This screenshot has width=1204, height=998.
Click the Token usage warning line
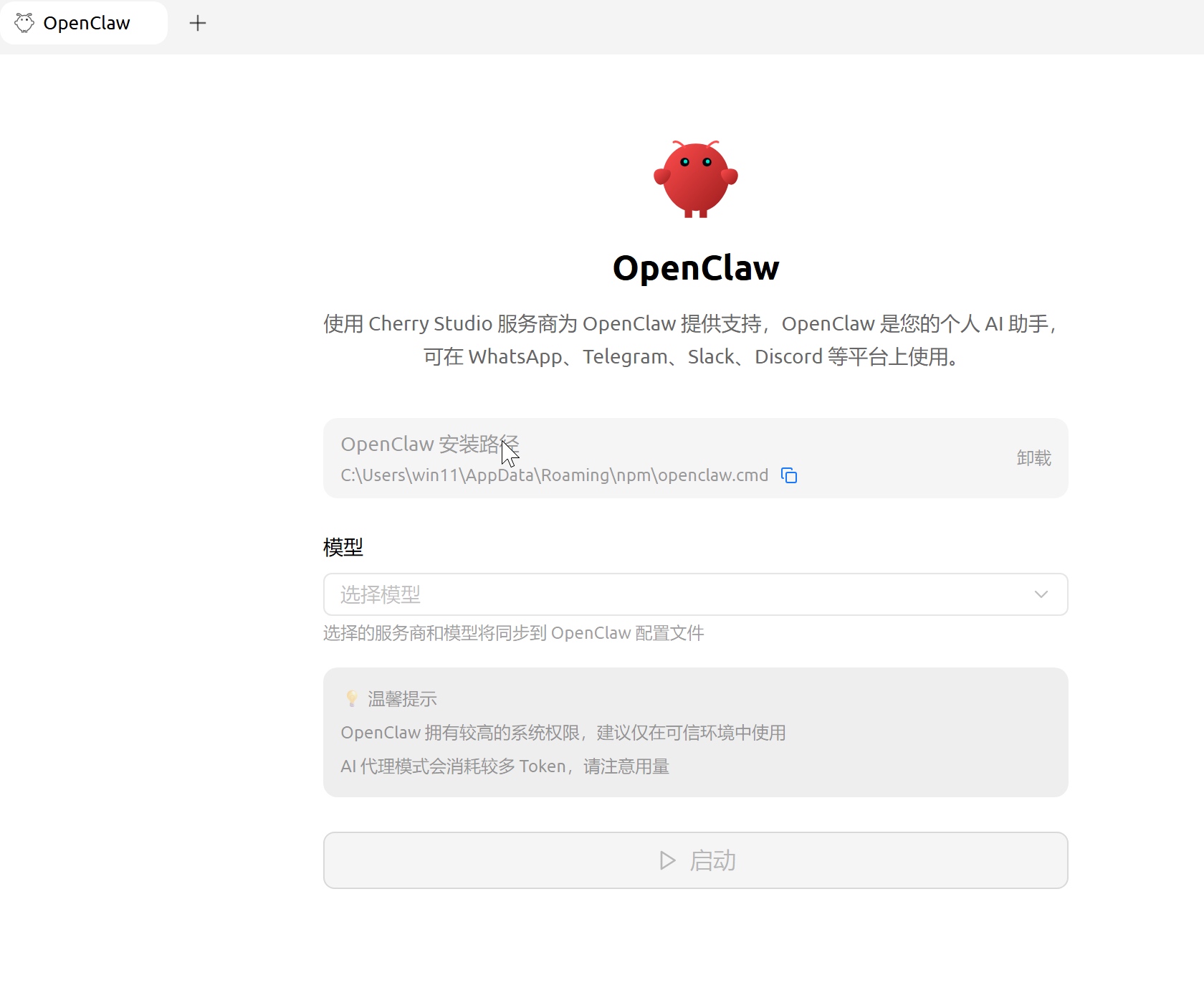click(505, 766)
